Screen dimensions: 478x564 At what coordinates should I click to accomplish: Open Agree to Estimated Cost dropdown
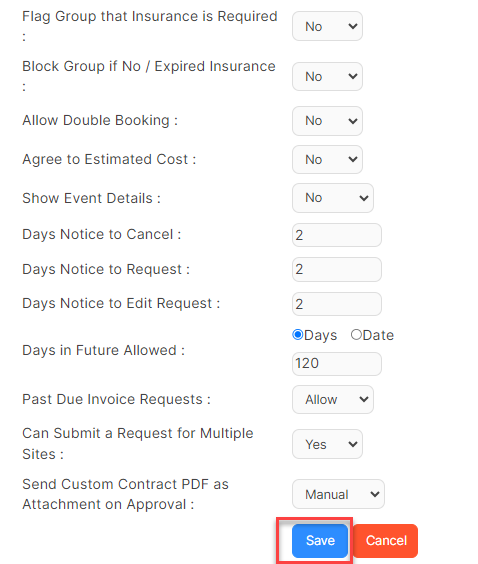327,159
